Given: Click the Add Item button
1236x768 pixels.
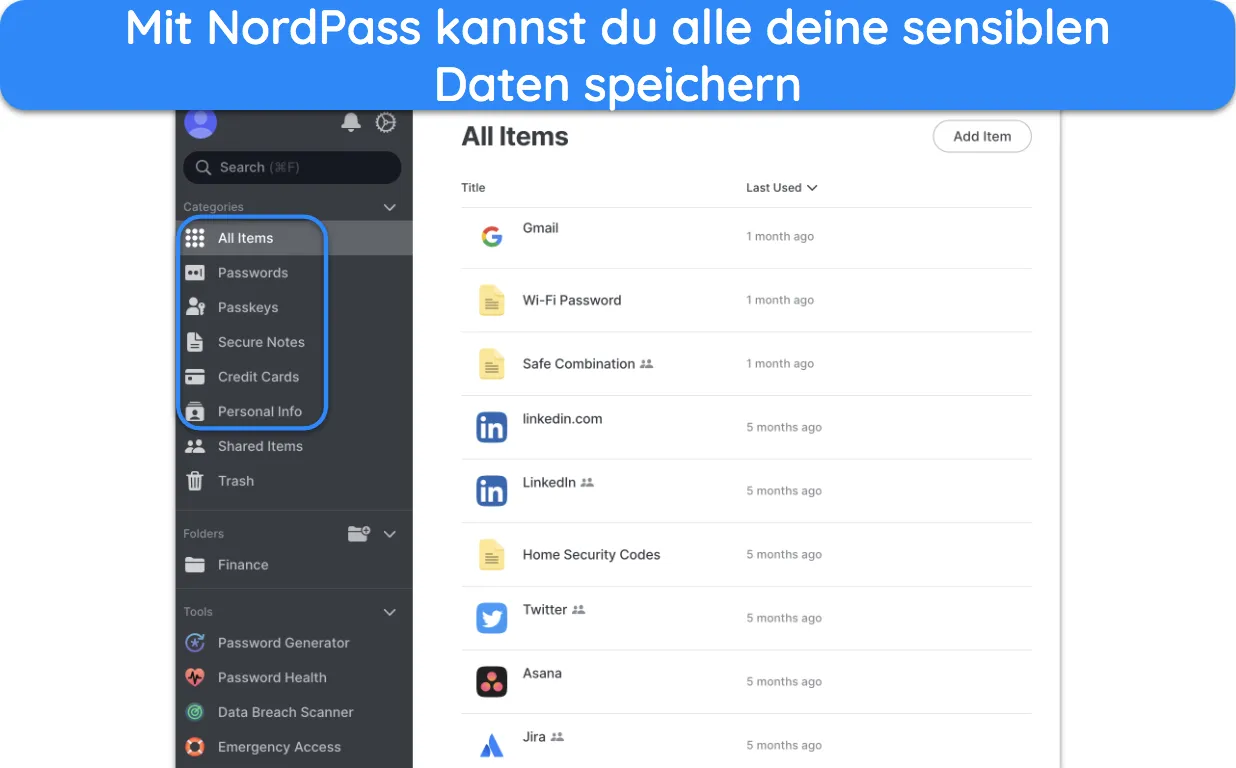Looking at the screenshot, I should [x=982, y=136].
